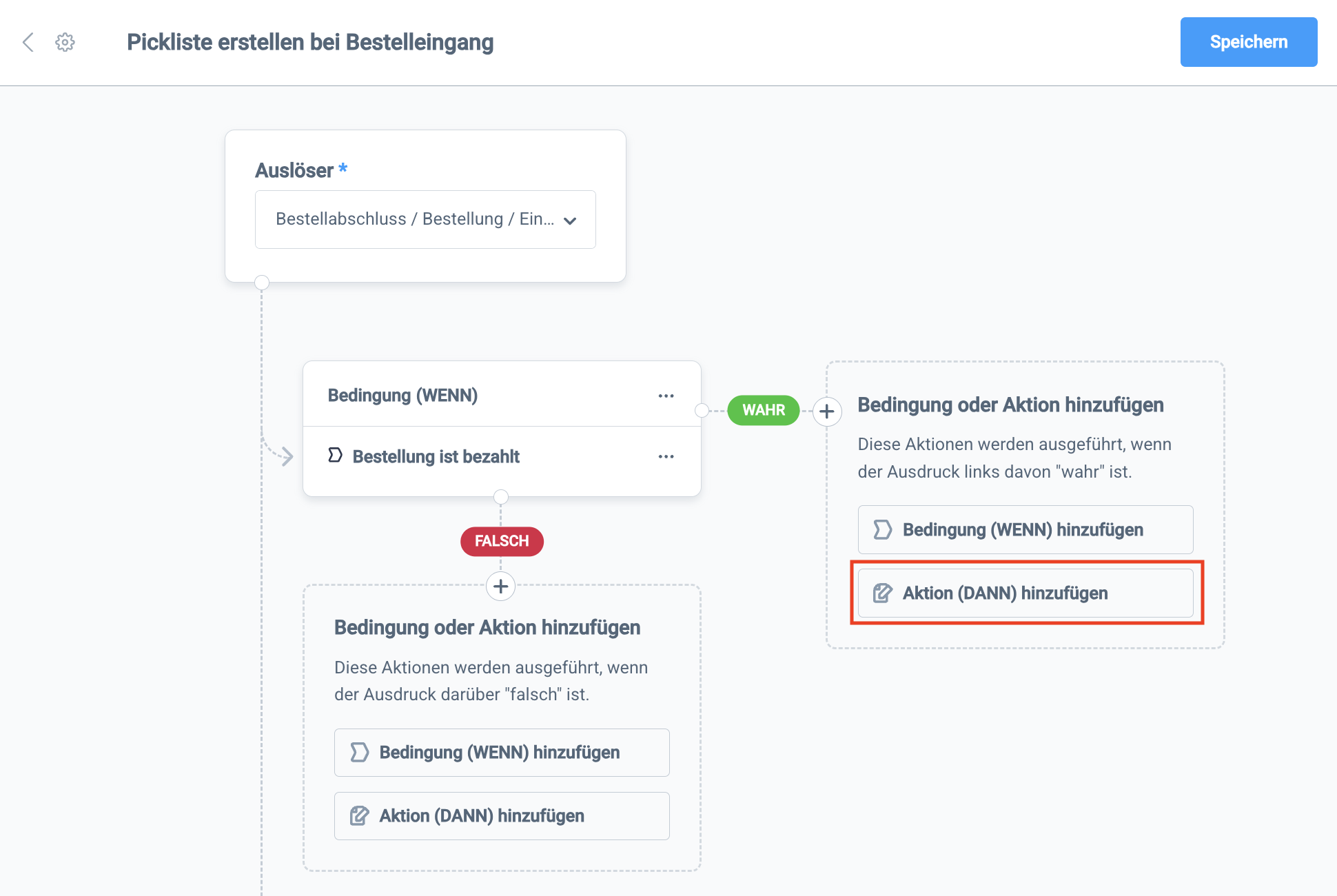Expand the trigger dropdown chevron
Image resolution: width=1337 pixels, height=896 pixels.
click(570, 221)
